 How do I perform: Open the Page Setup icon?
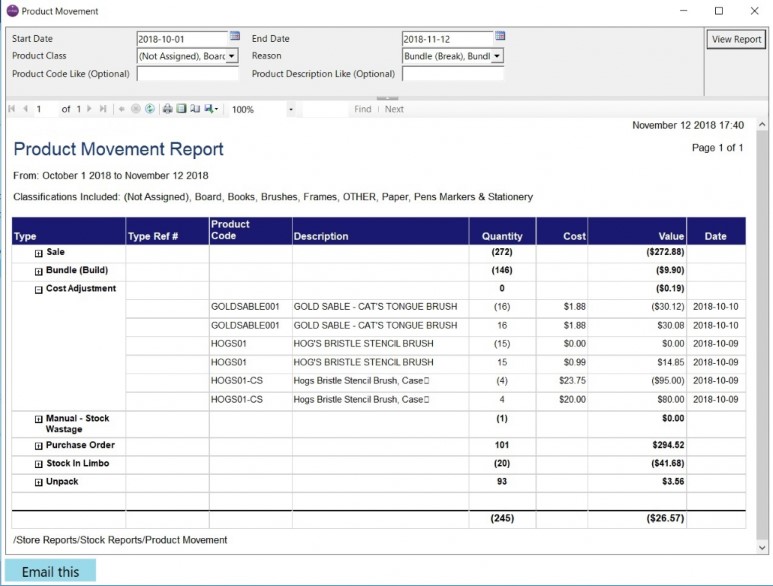point(195,109)
